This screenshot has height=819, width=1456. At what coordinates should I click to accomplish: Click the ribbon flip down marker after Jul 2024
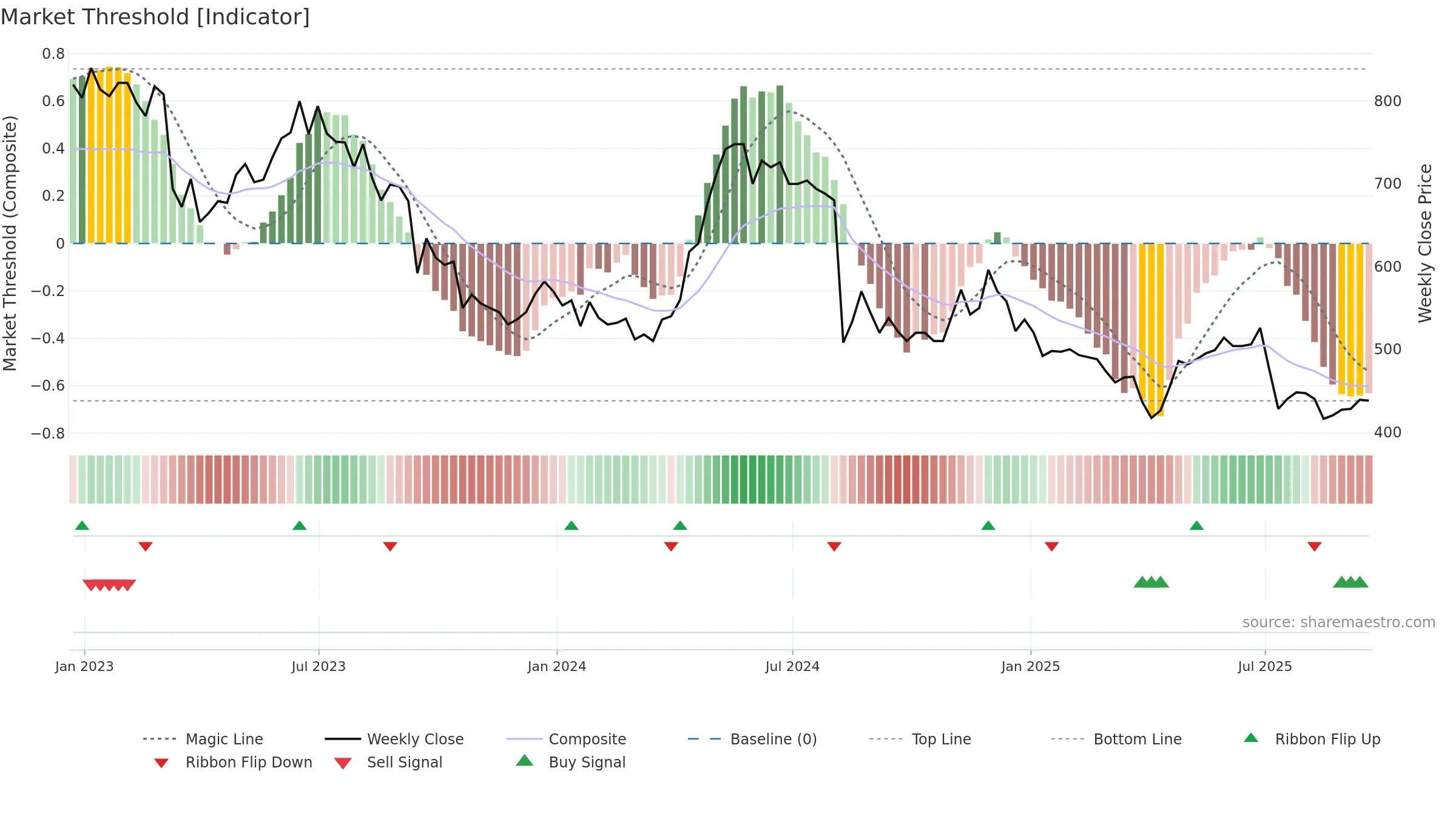(834, 547)
